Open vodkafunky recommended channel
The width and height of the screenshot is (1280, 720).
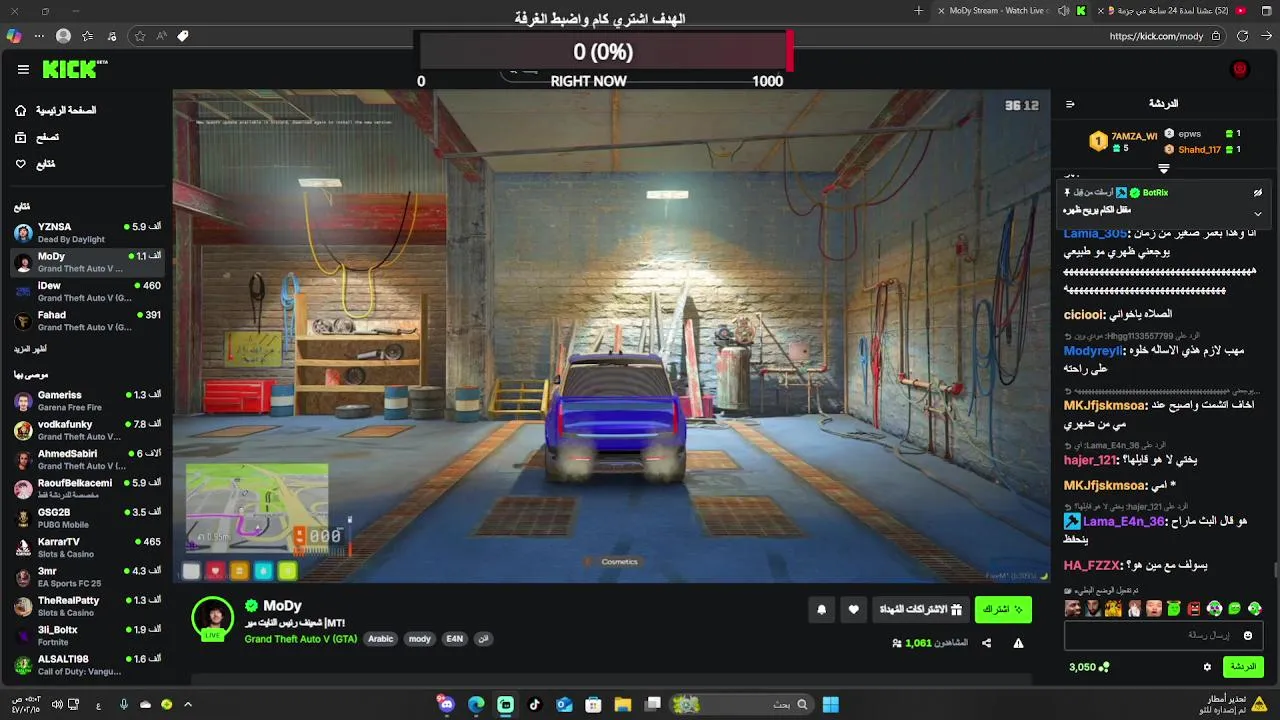[x=87, y=430]
